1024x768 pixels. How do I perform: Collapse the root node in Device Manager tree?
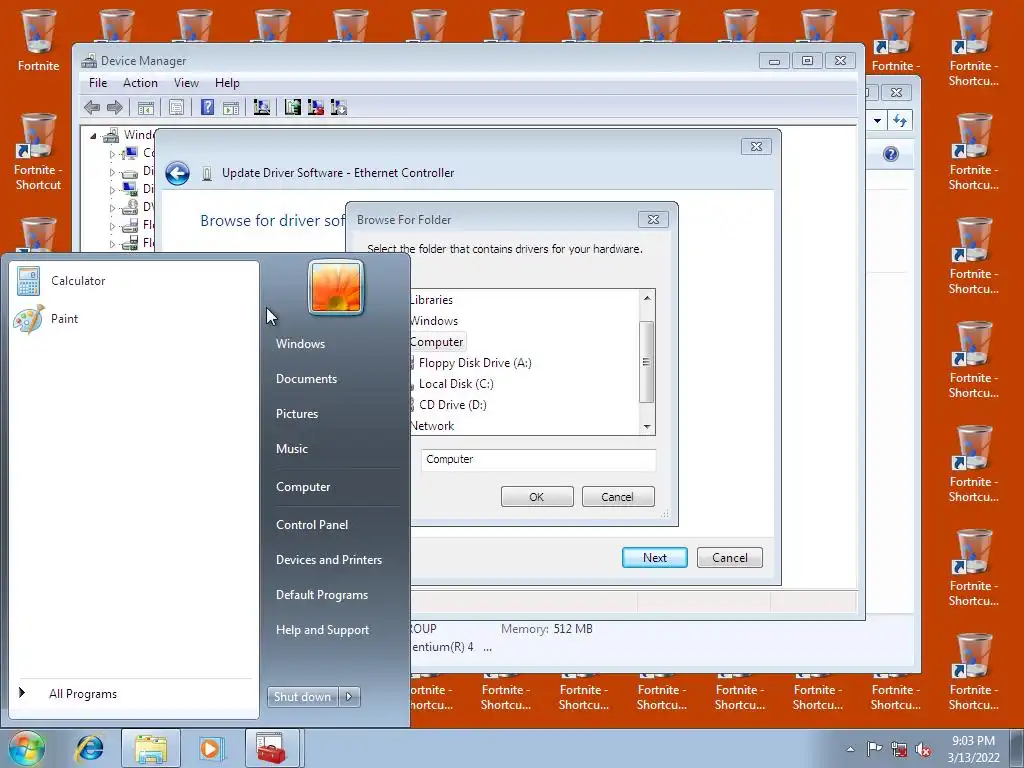[93, 136]
